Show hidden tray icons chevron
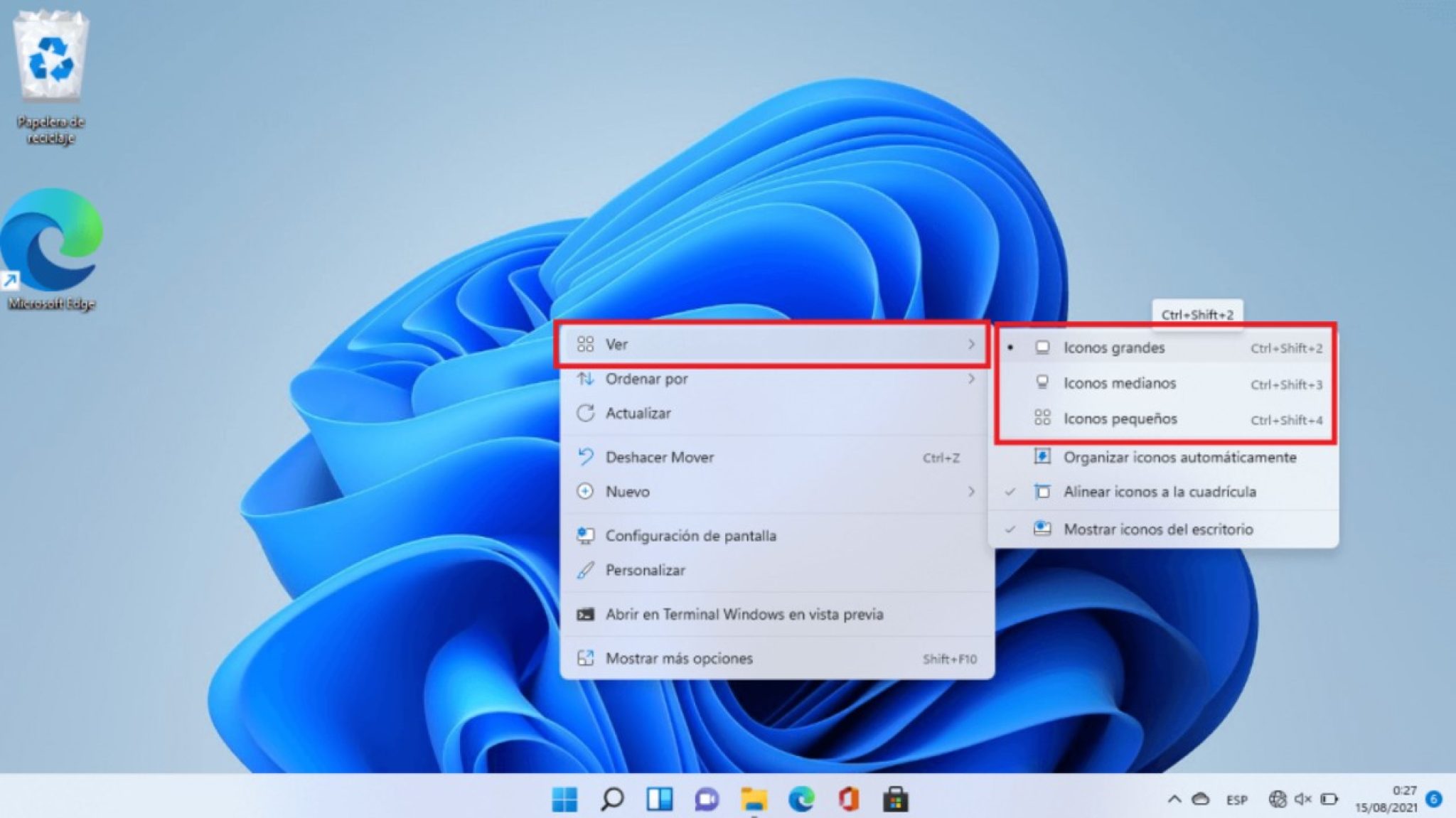Image resolution: width=1456 pixels, height=818 pixels. (x=1174, y=800)
